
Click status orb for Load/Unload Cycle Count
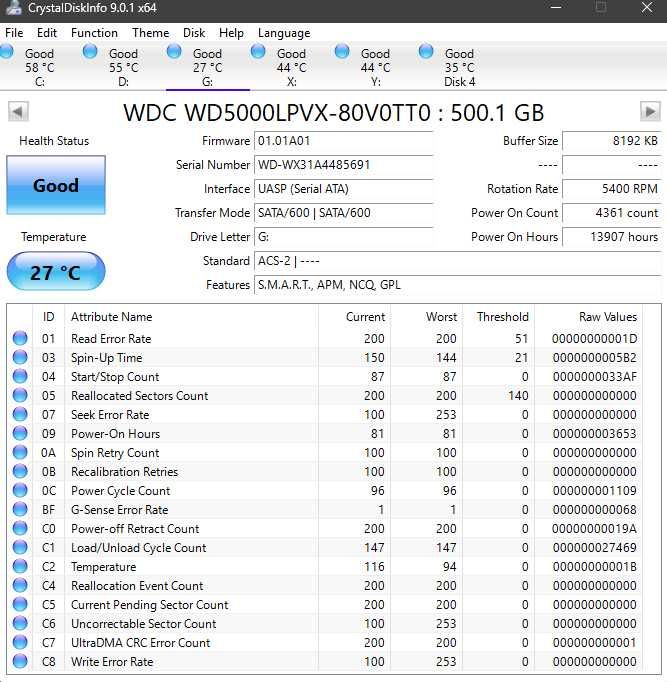click(20, 547)
